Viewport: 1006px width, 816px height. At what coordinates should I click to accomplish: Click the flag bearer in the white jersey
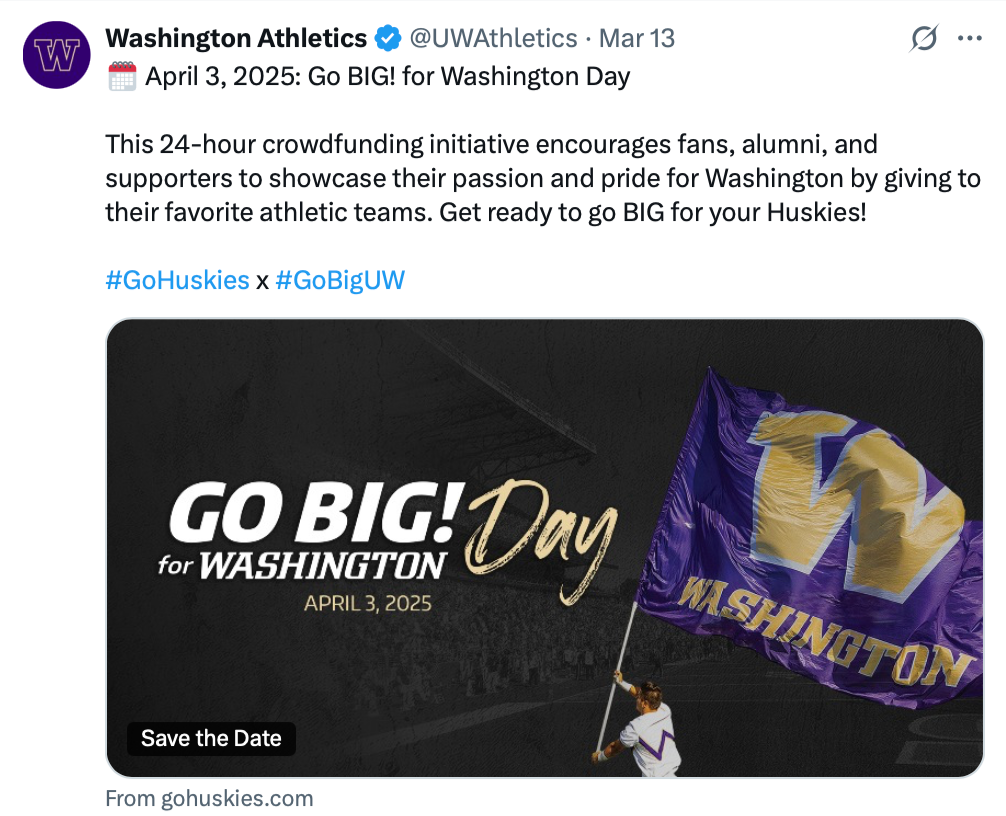[638, 728]
